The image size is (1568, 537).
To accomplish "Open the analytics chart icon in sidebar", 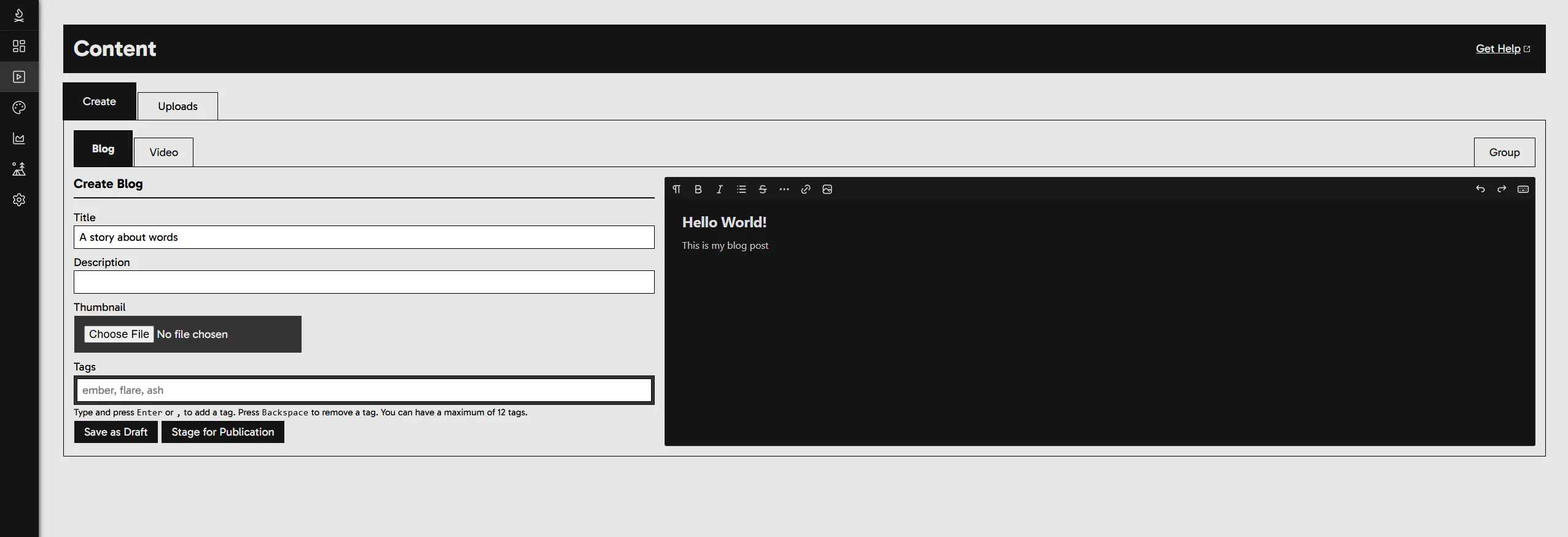I will pos(19,138).
